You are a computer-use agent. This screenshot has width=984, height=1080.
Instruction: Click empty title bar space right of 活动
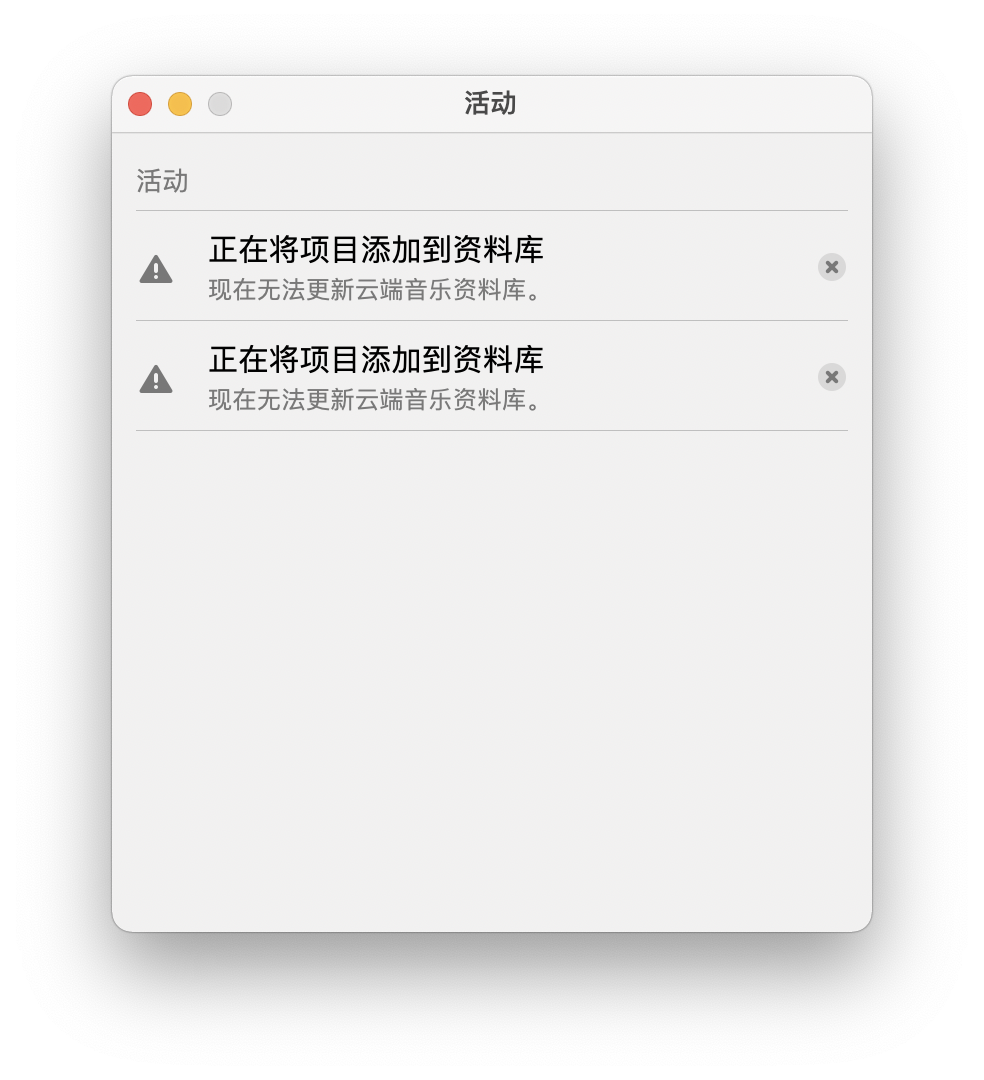tap(689, 103)
